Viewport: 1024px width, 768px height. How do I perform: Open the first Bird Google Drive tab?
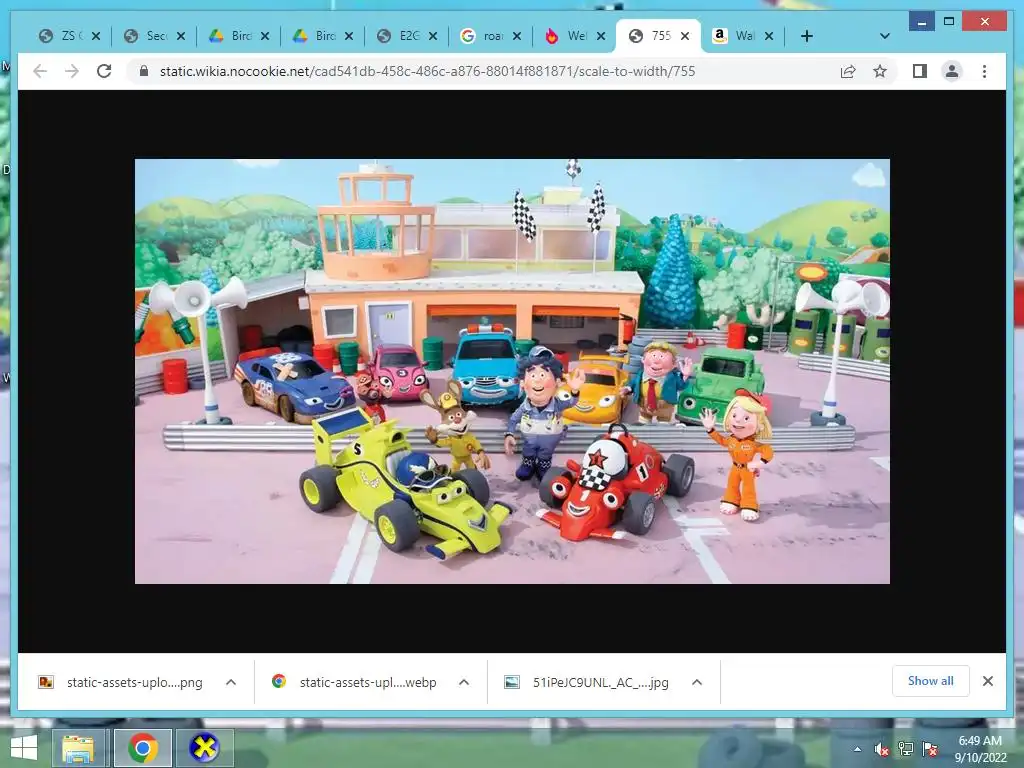(x=229, y=36)
